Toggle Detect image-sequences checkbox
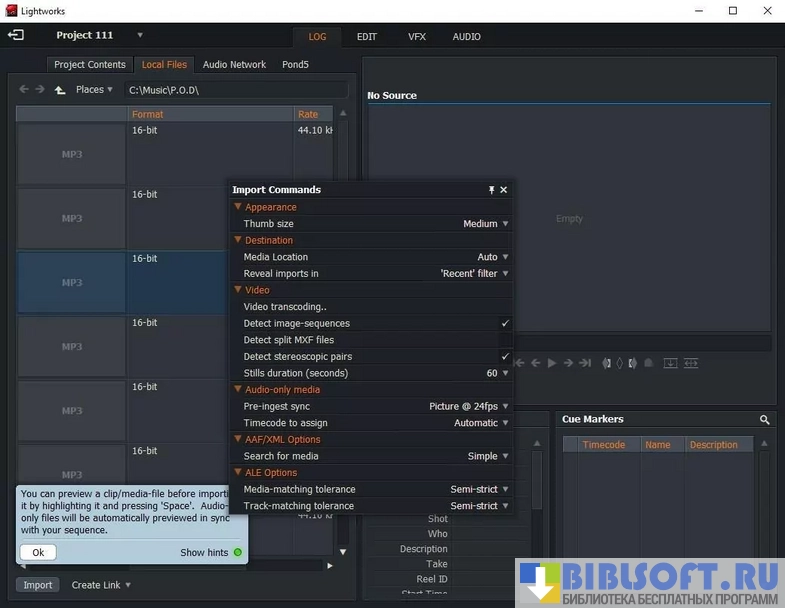The height and width of the screenshot is (608, 785). click(x=505, y=324)
